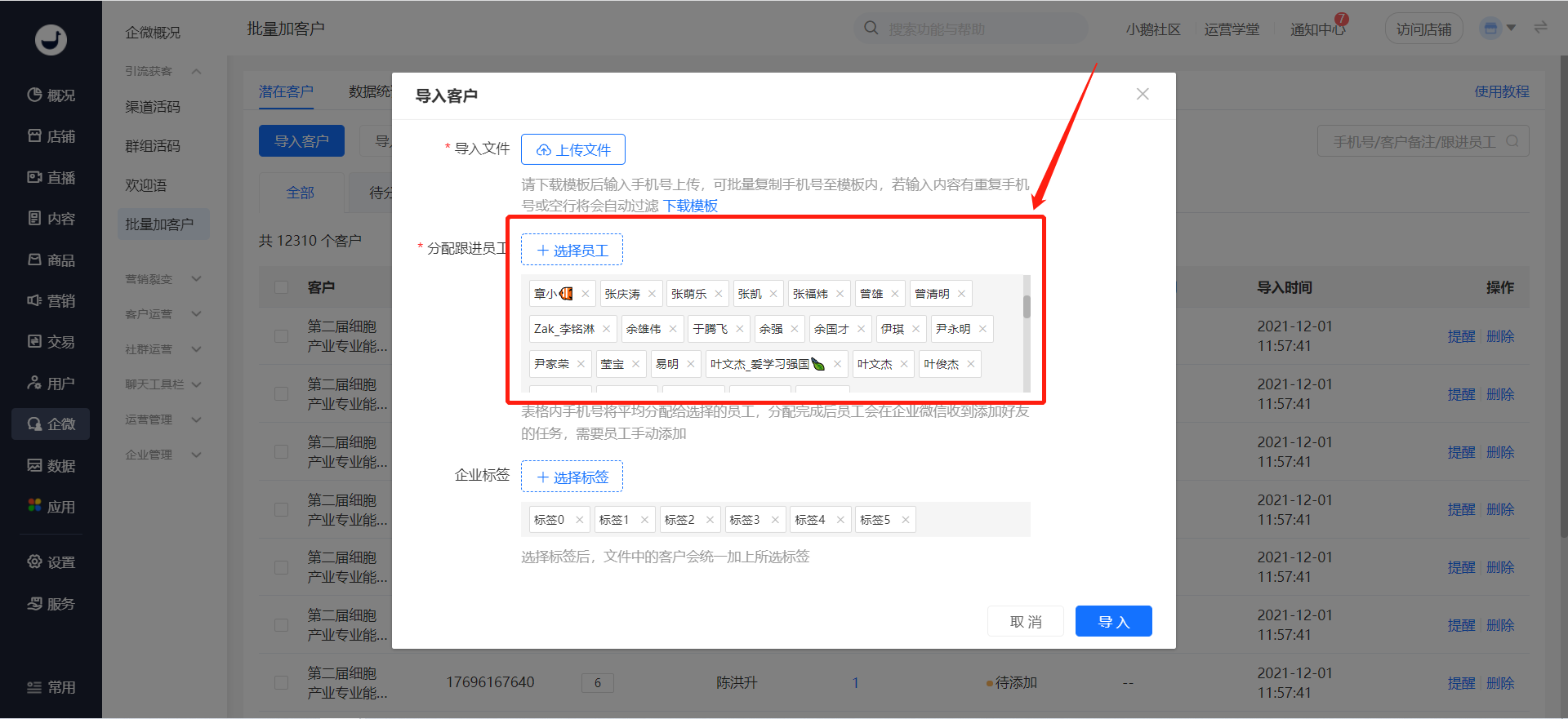Image resolution: width=1568 pixels, height=719 pixels.
Task: Click the 访问店铺 button
Action: 1424,29
